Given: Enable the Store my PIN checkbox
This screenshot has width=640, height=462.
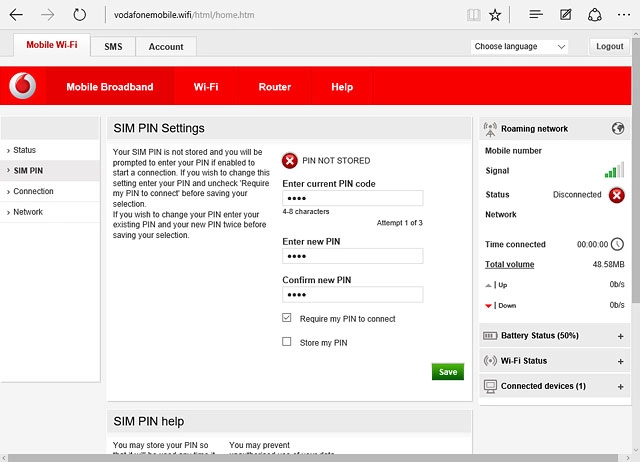Looking at the screenshot, I should coord(287,343).
